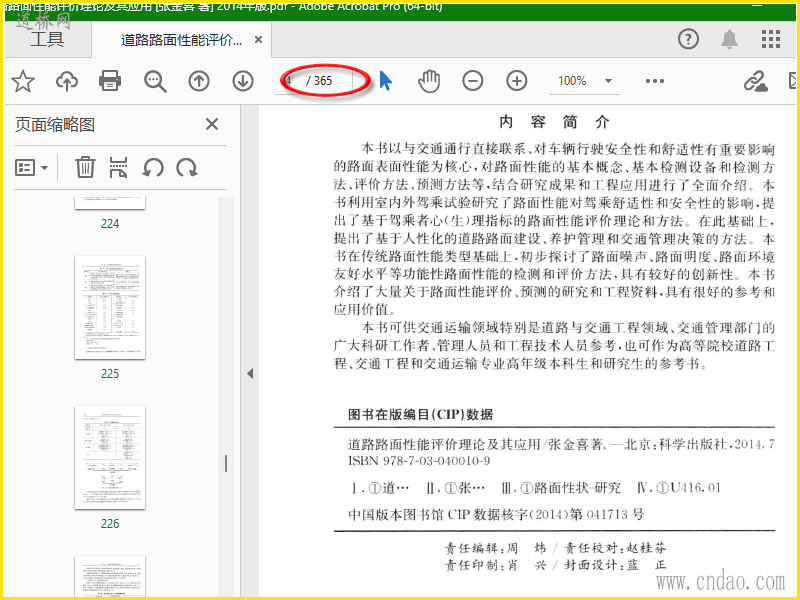Close the 页面缩略图 panel

click(x=212, y=124)
